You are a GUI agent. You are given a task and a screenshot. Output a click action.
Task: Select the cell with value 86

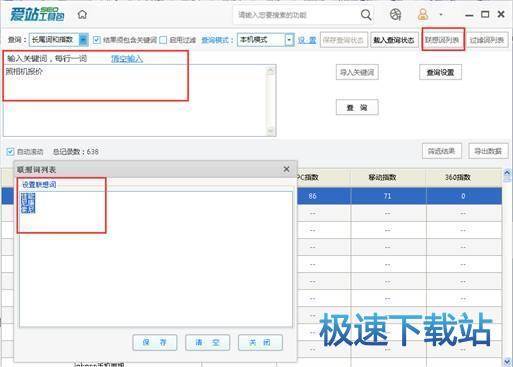(323, 196)
